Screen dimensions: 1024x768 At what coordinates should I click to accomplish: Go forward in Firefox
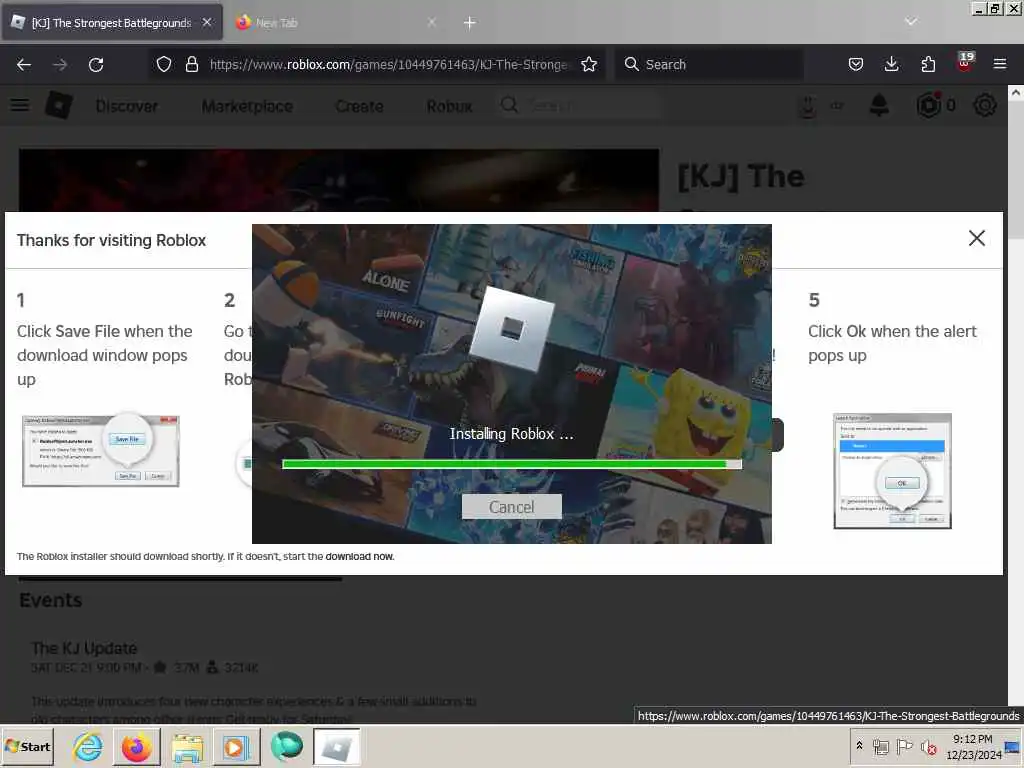59,65
